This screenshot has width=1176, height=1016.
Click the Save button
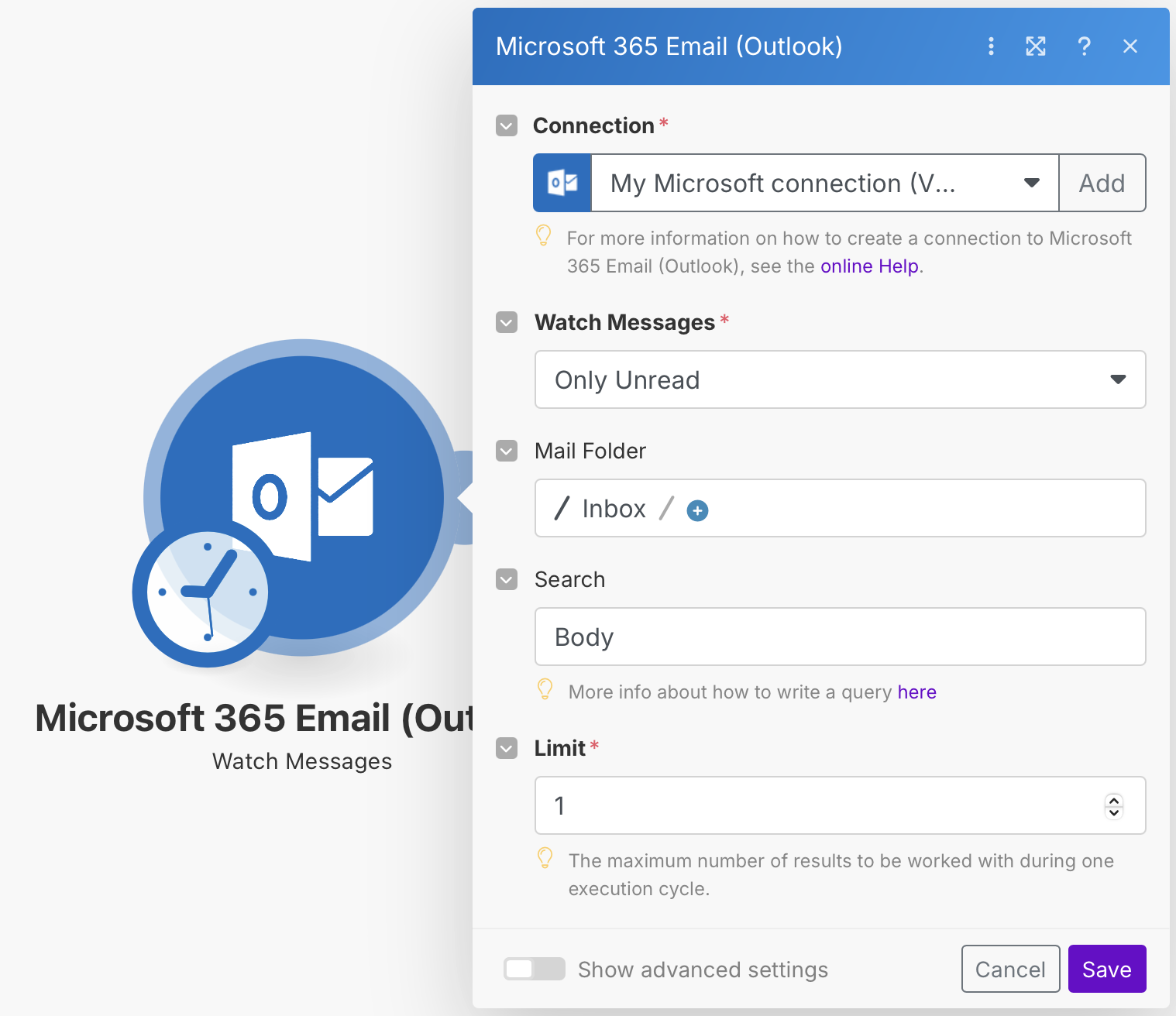click(x=1107, y=969)
